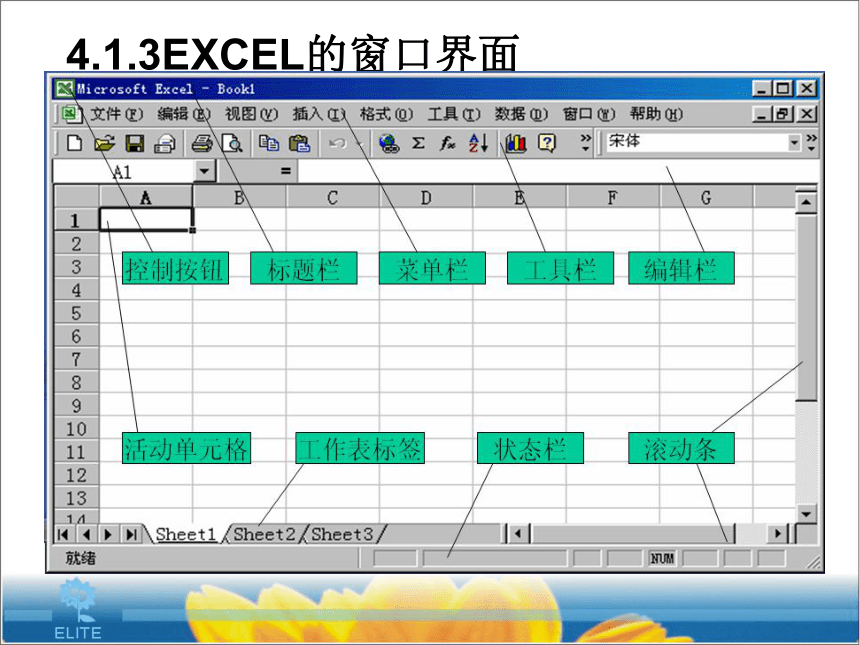Expand more formatting toolbar buttons chevron
The height and width of the screenshot is (645, 860).
(811, 143)
